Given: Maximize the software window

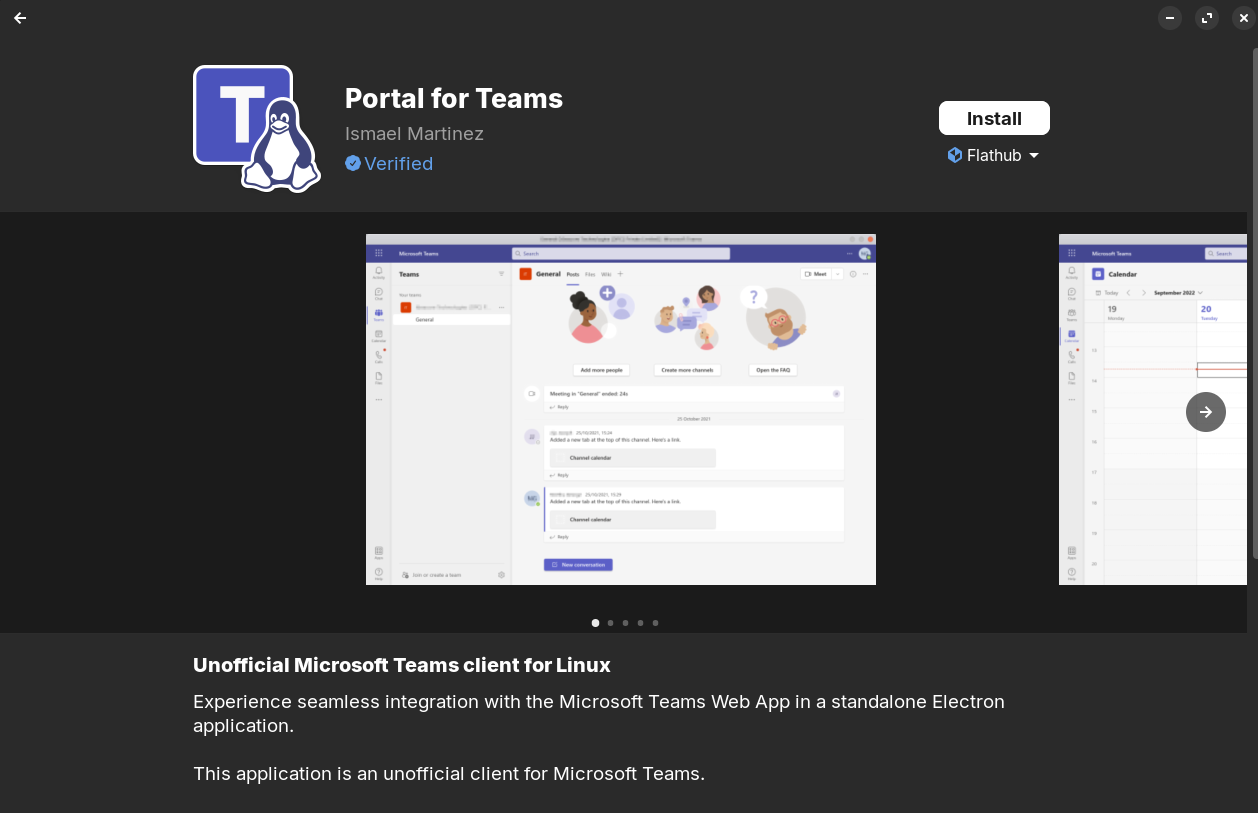Looking at the screenshot, I should point(1207,18).
